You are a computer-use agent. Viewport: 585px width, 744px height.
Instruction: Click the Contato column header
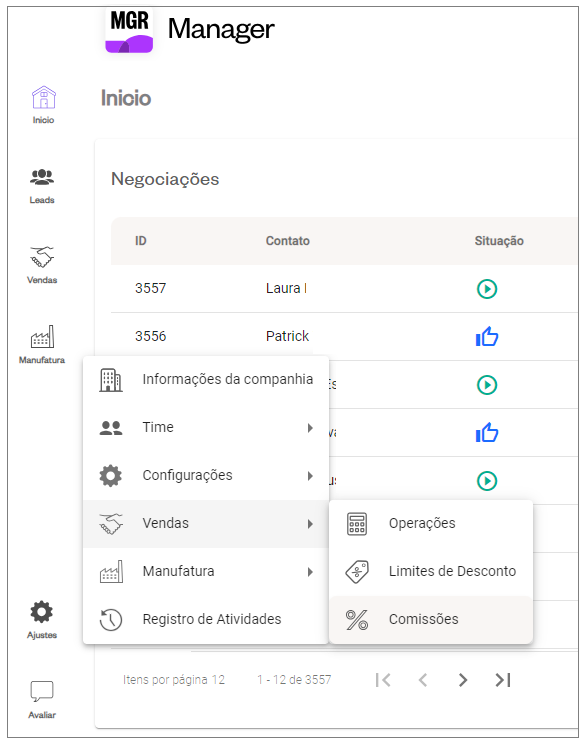click(288, 241)
